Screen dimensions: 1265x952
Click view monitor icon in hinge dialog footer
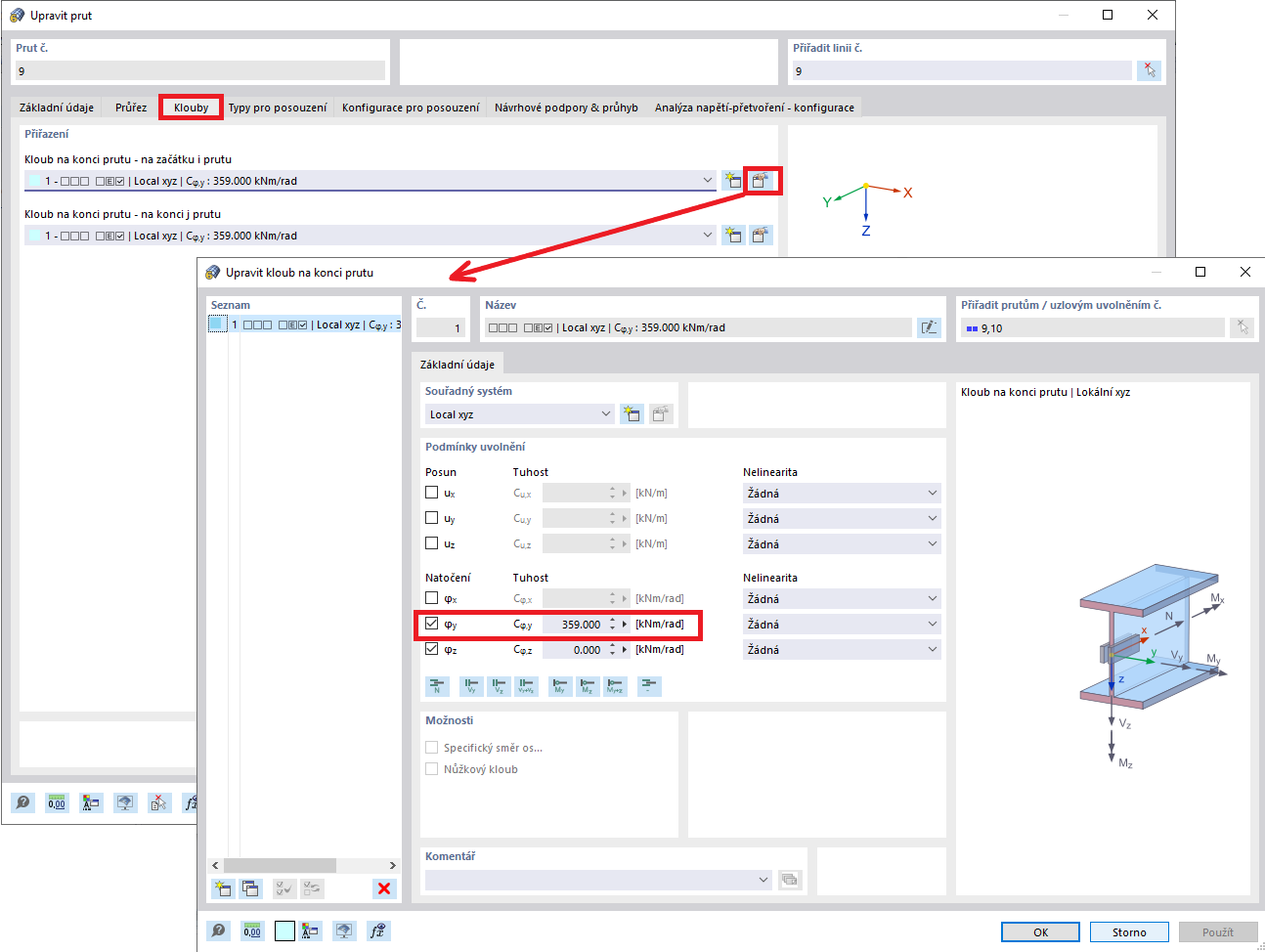tap(343, 930)
